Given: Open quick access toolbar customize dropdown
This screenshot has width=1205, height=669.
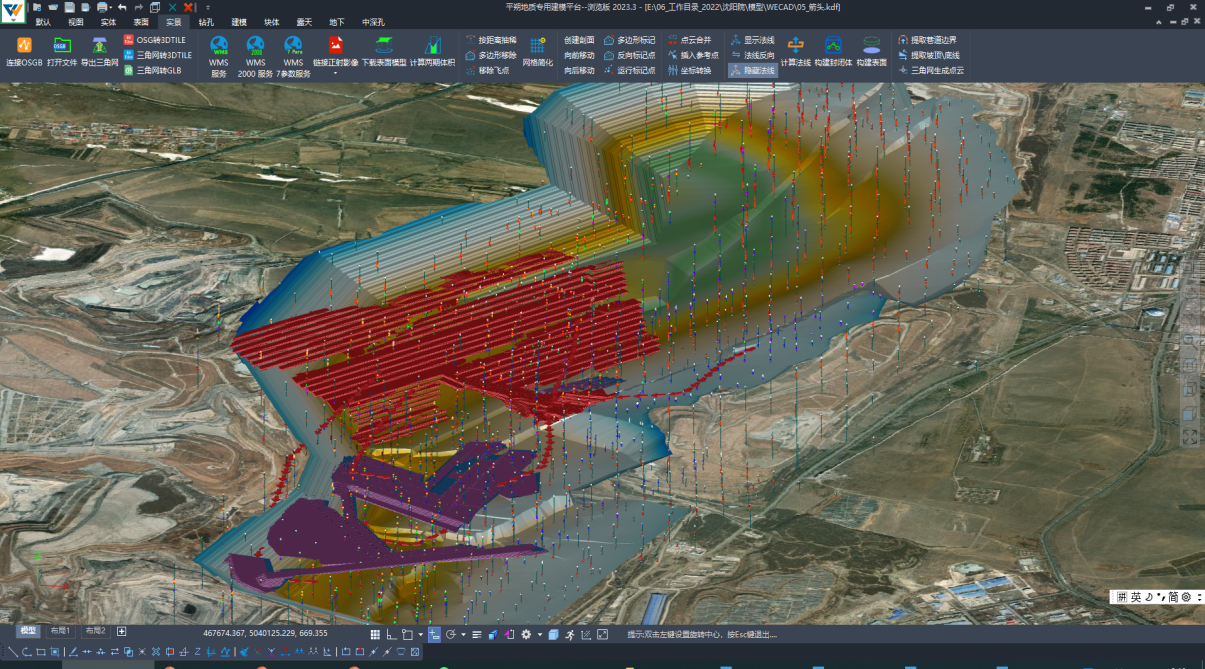Looking at the screenshot, I should click(207, 7).
